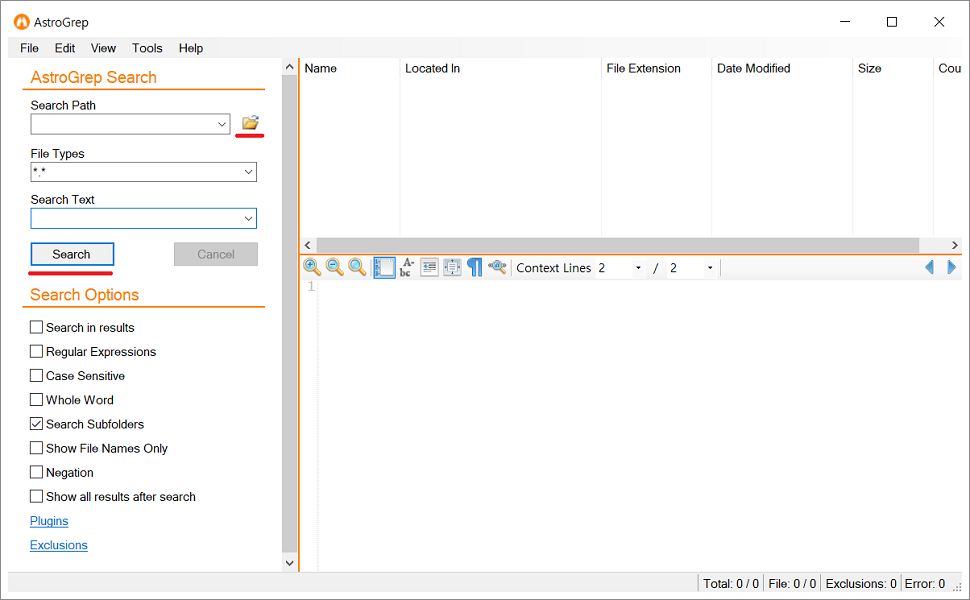This screenshot has height=600, width=970.
Task: Click the AstroGrep application logo icon
Action: pos(22,22)
